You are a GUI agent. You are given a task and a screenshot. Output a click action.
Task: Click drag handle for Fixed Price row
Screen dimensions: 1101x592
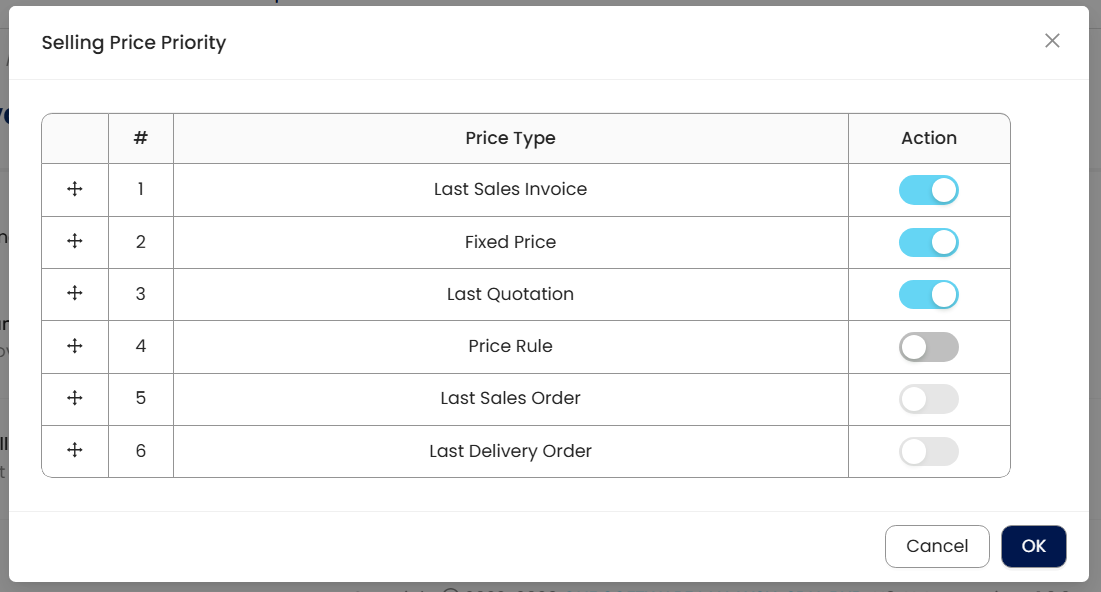[74, 241]
